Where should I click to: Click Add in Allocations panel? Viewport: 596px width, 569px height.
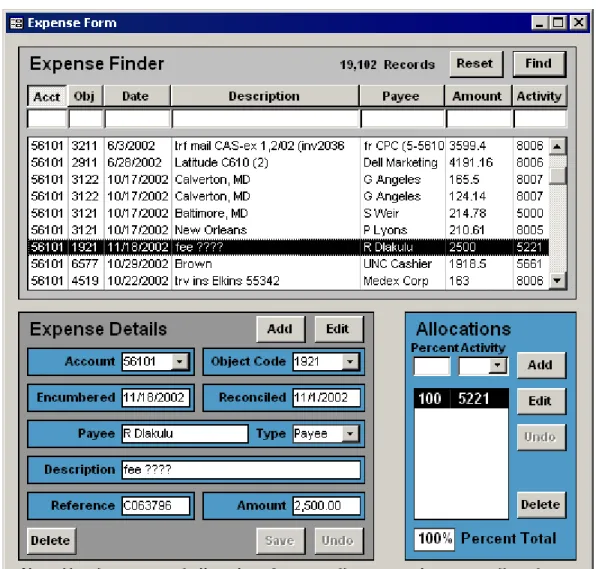[541, 365]
